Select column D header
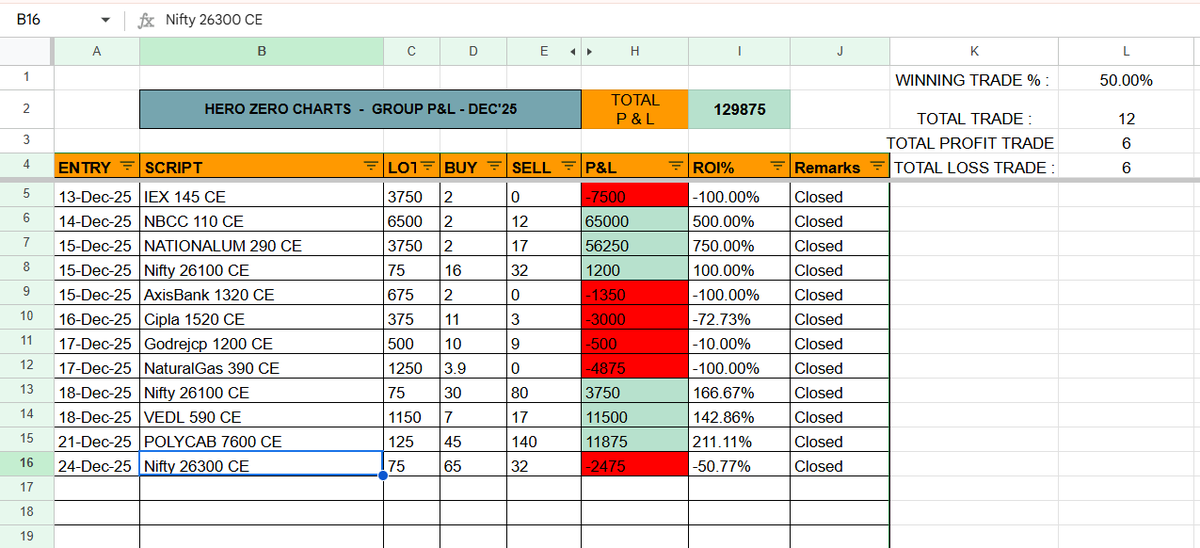 (473, 52)
